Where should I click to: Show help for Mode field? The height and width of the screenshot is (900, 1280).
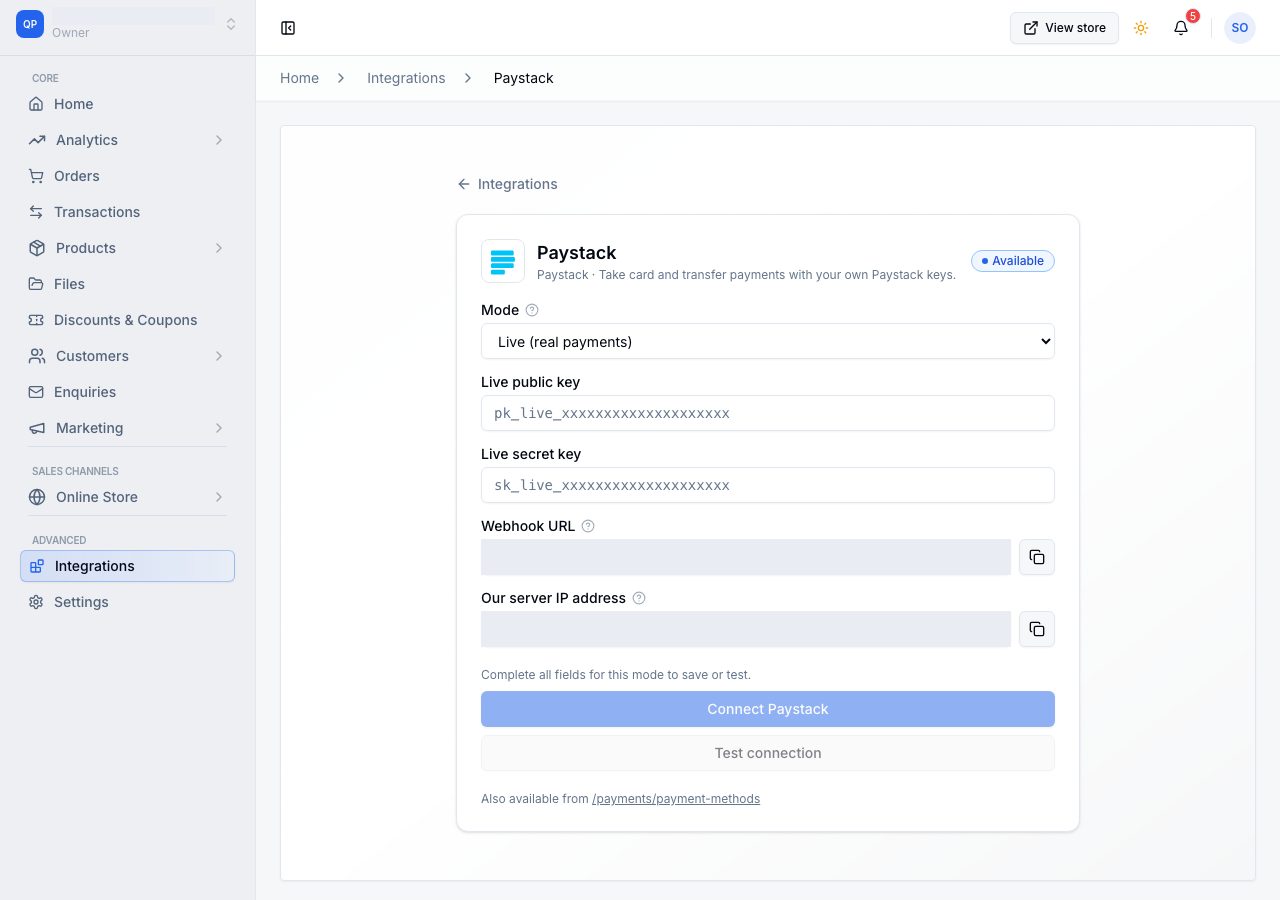(532, 310)
